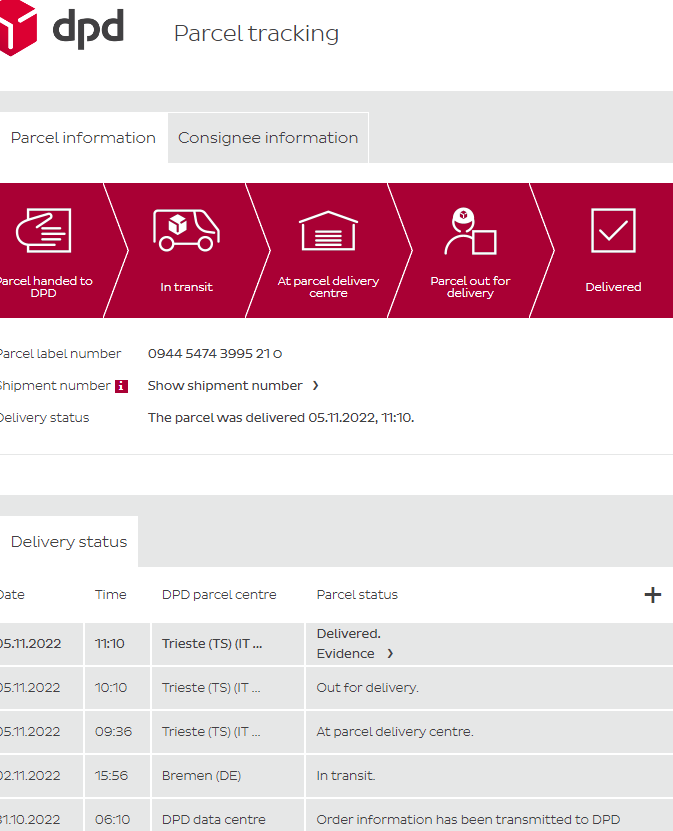Click the red shipment number info icon
The width and height of the screenshot is (673, 831).
(x=121, y=386)
